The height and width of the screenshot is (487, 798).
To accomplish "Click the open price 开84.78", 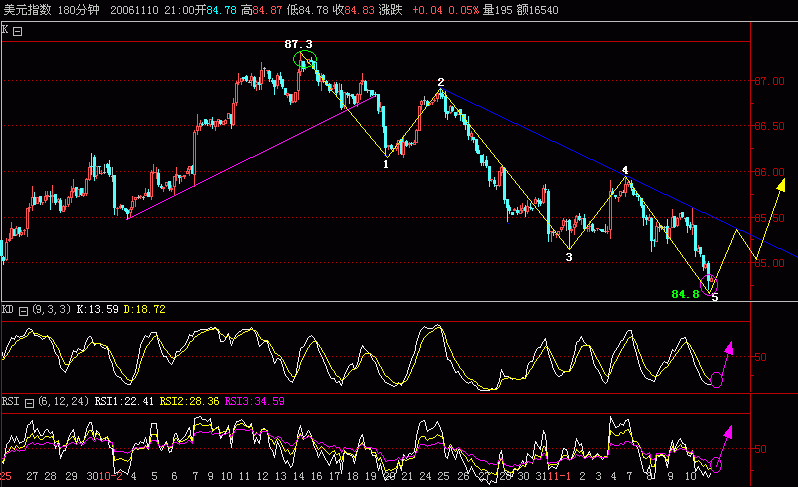I will pyautogui.click(x=215, y=10).
